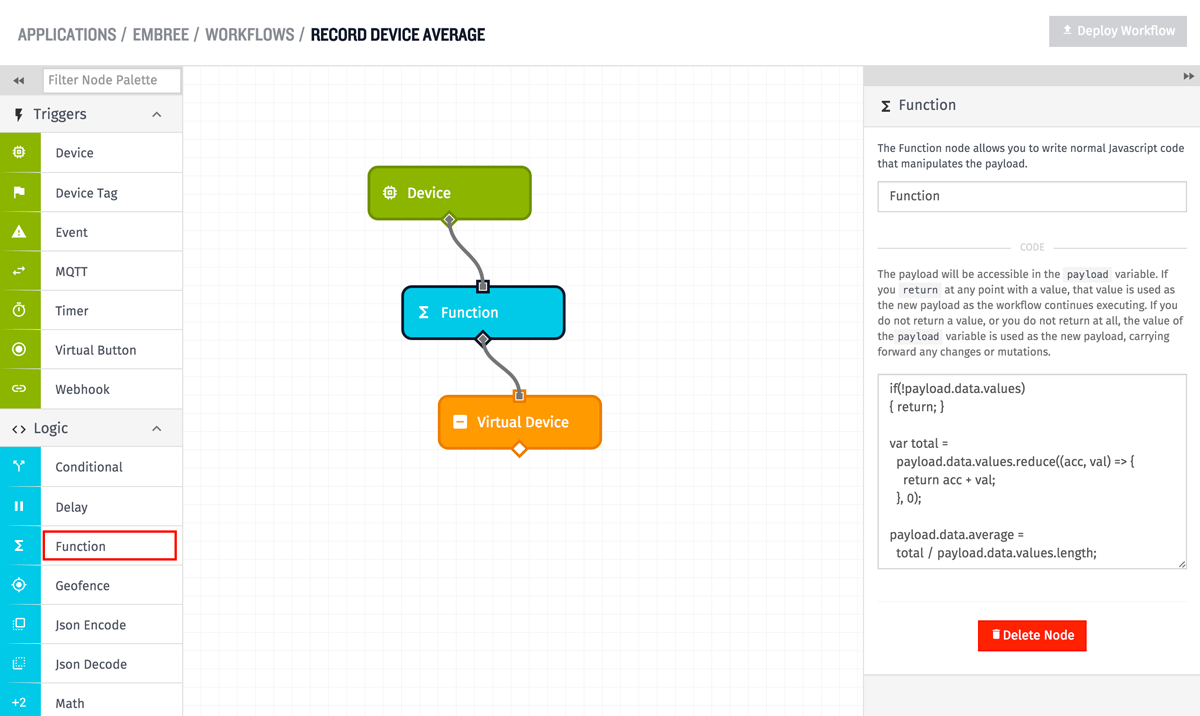Click the Function panel header title
The image size is (1200, 716).
click(x=927, y=105)
